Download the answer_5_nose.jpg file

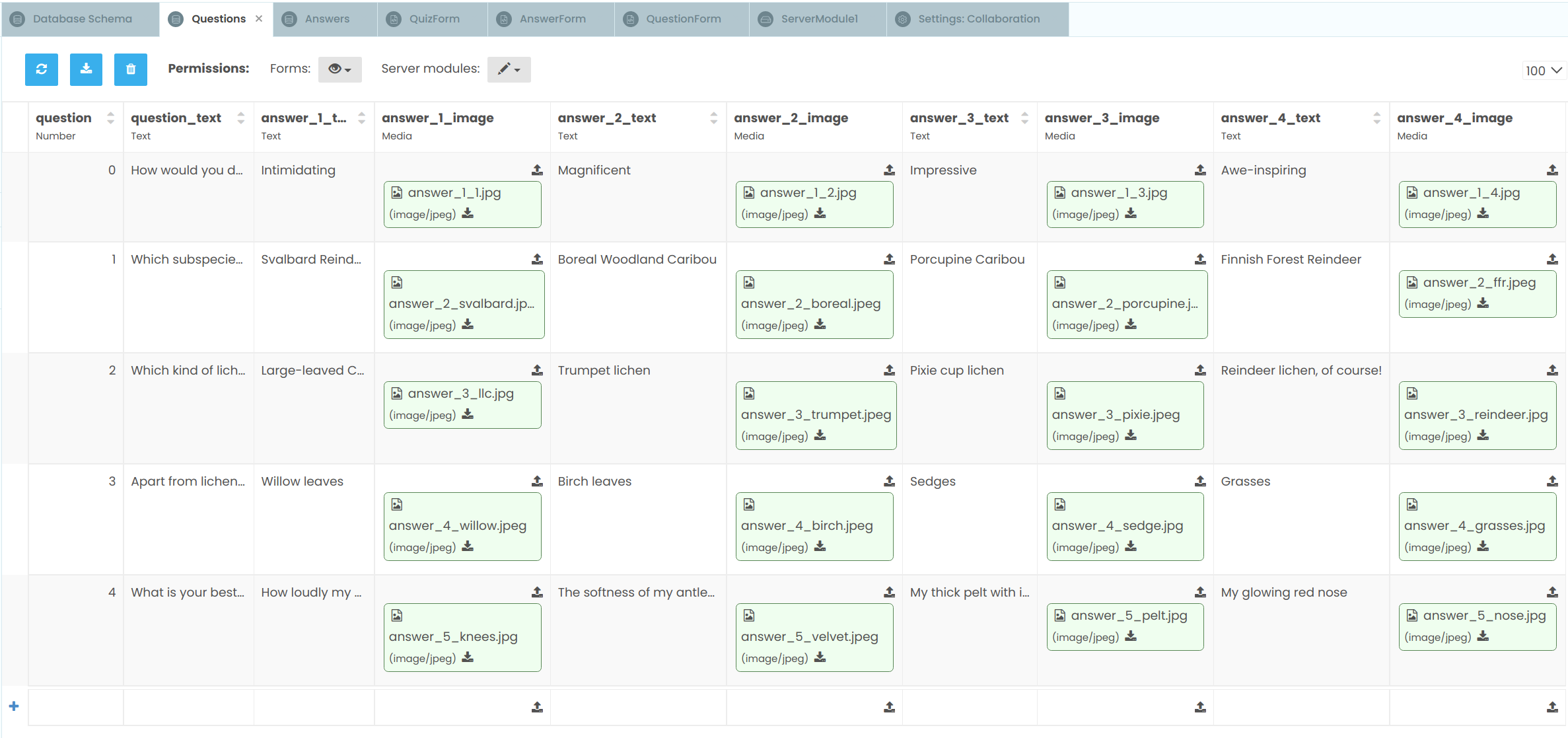pyautogui.click(x=1483, y=636)
